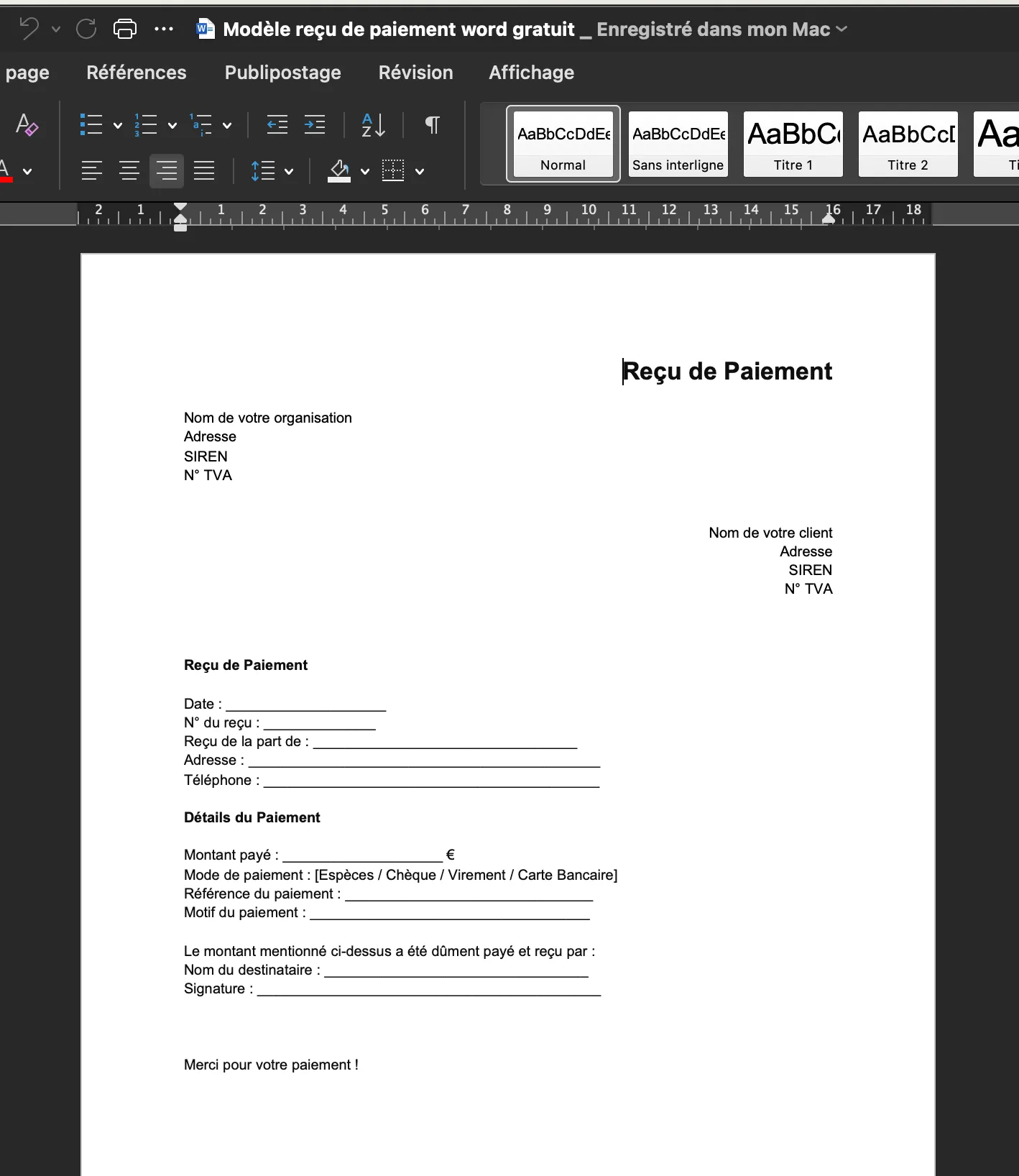Open the line spacing dropdown arrow
Viewport: 1019px width, 1176px height.
point(289,172)
